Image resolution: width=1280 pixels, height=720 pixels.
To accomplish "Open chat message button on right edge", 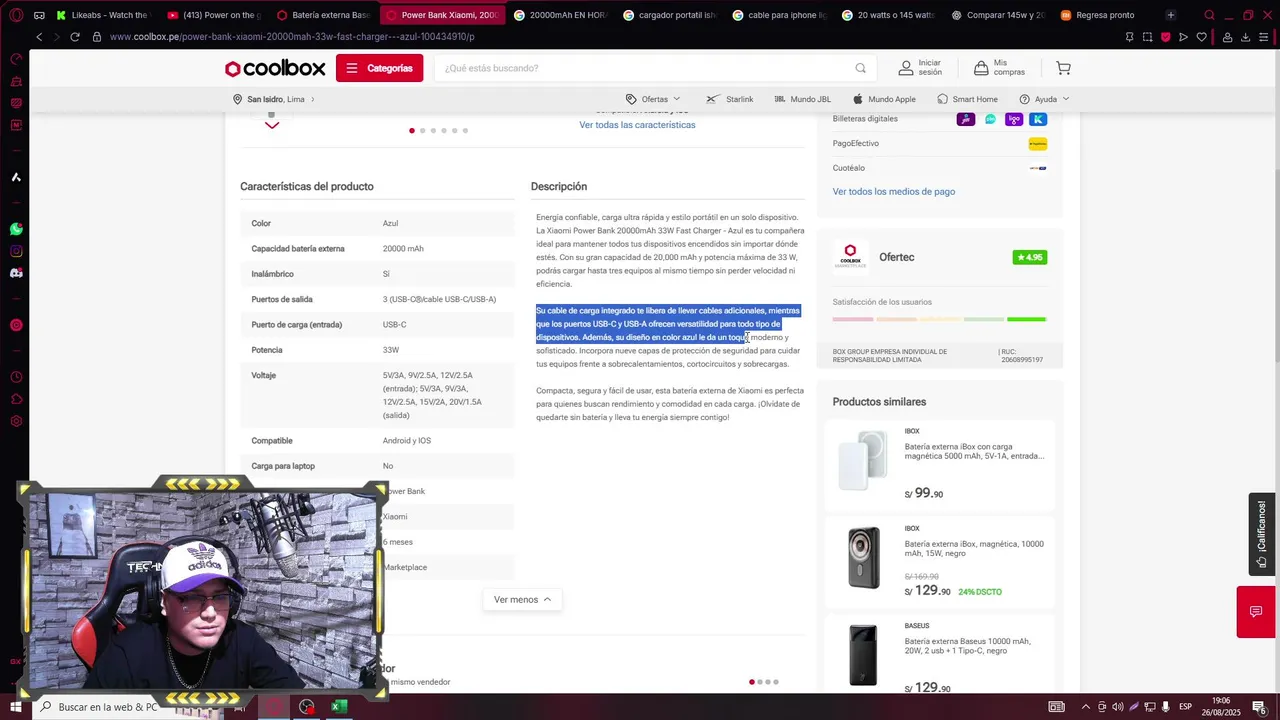I will (1256, 612).
